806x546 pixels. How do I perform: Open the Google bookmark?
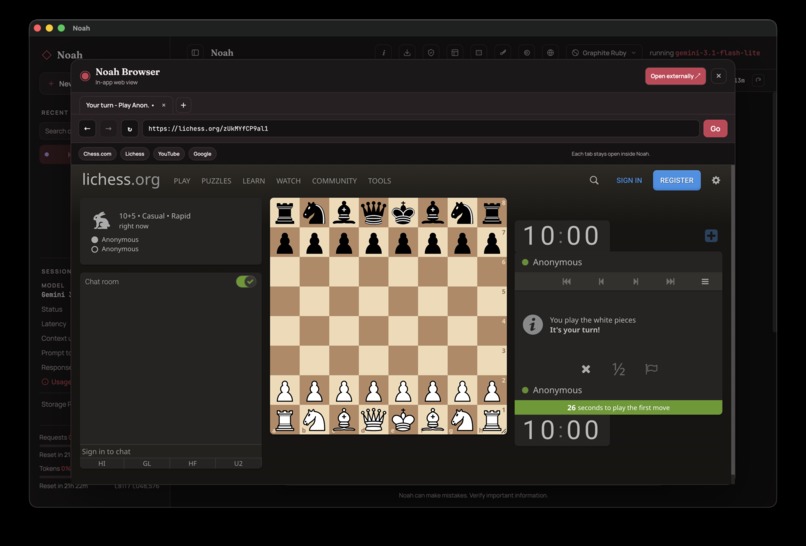203,154
